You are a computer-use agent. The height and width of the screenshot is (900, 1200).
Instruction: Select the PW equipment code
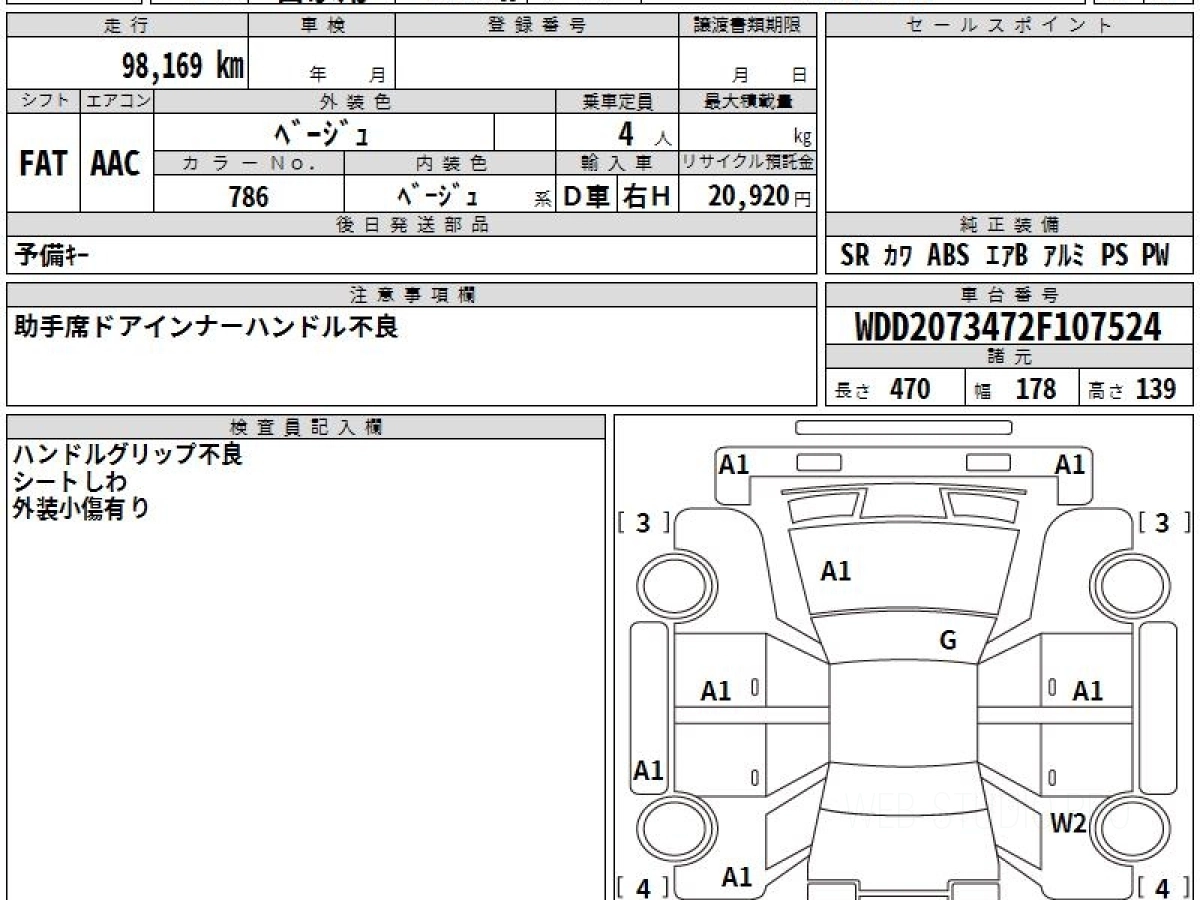[1155, 256]
